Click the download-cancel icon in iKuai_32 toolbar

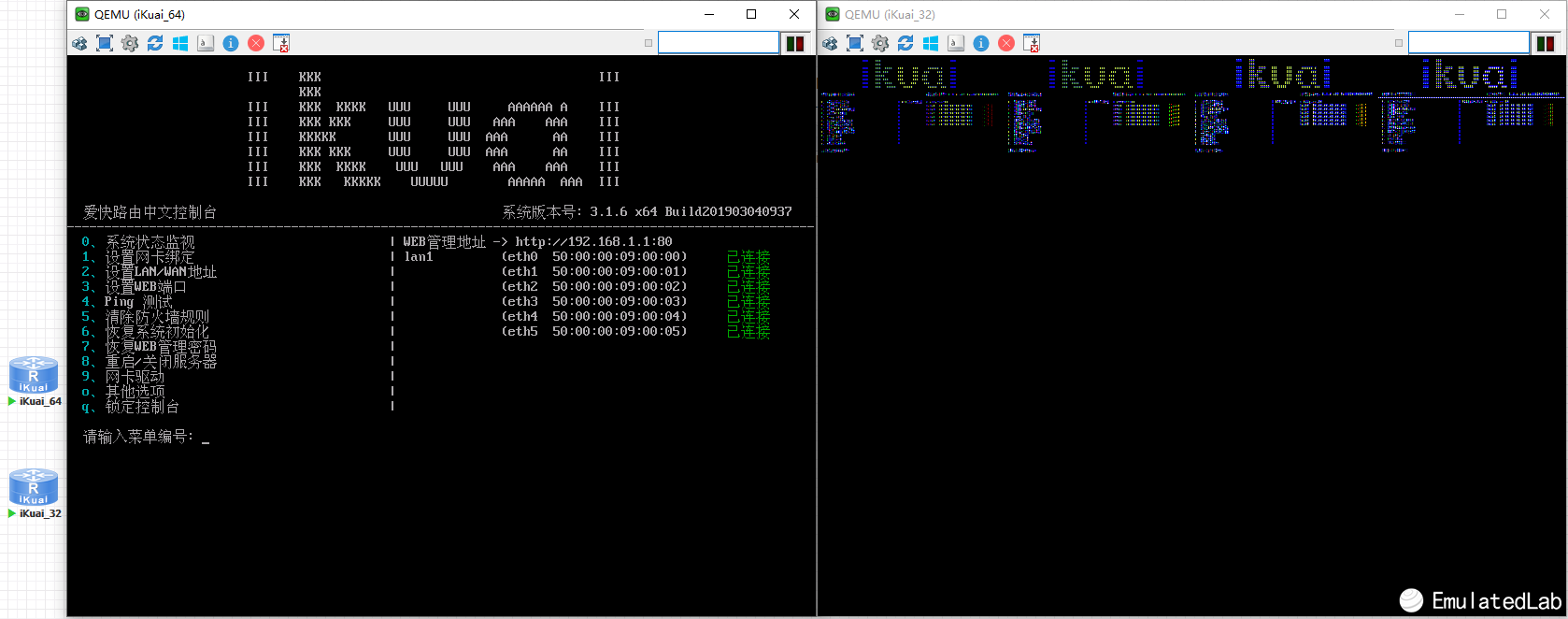[x=1032, y=43]
